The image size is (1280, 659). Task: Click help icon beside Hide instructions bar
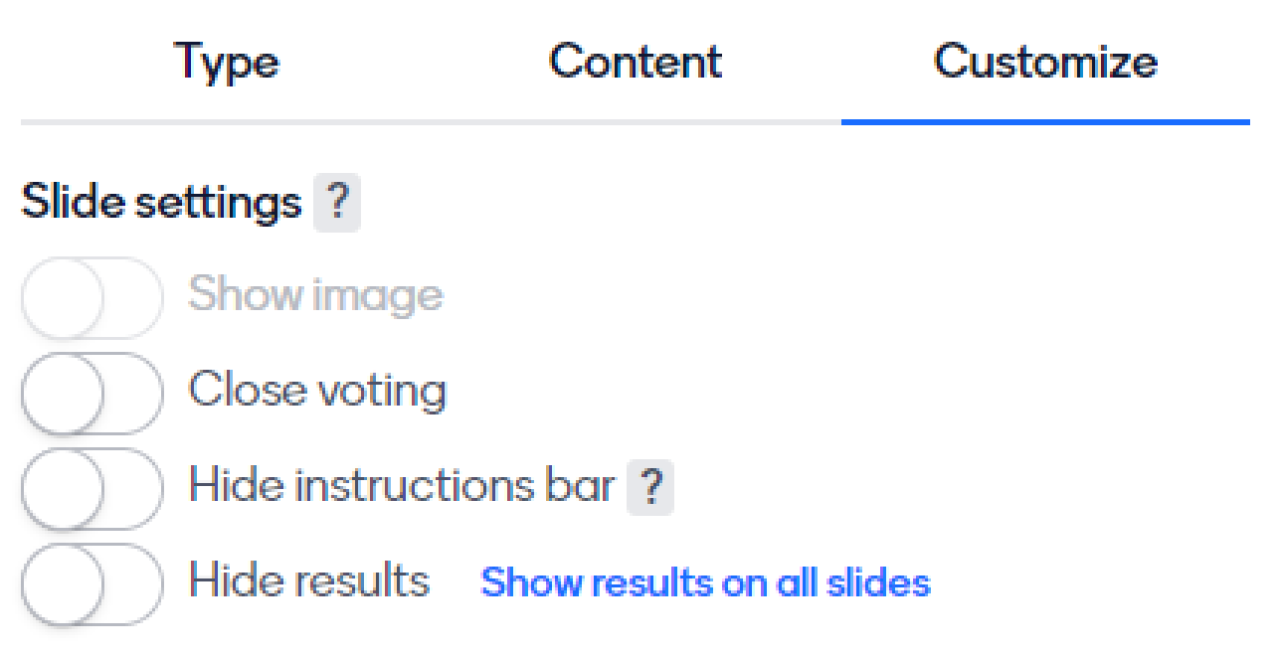click(650, 488)
